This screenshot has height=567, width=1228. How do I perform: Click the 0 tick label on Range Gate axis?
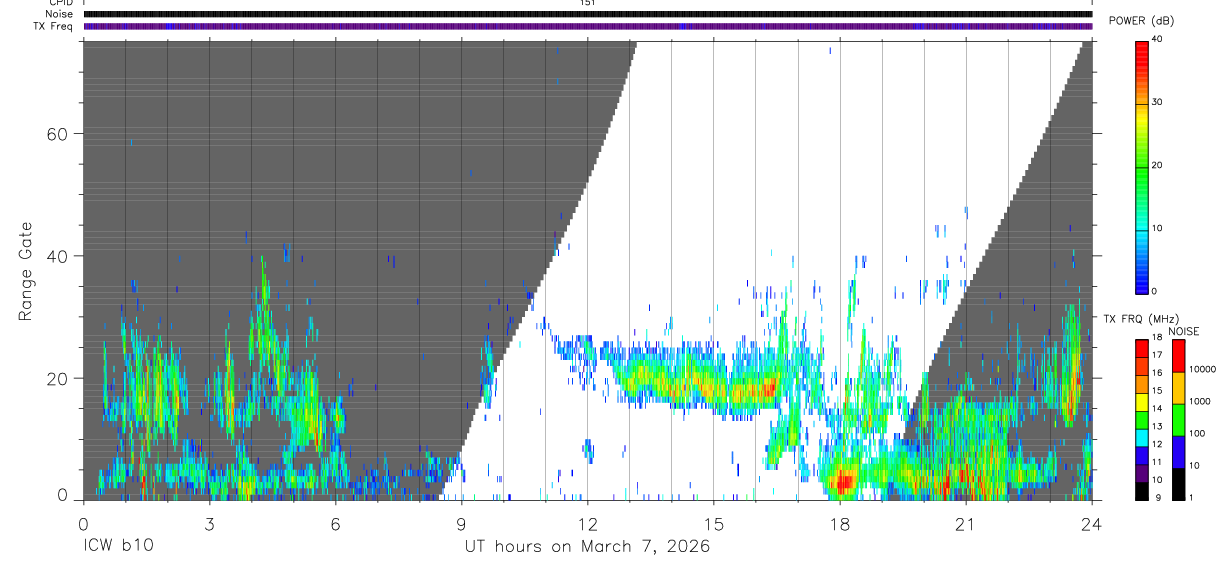[64, 497]
